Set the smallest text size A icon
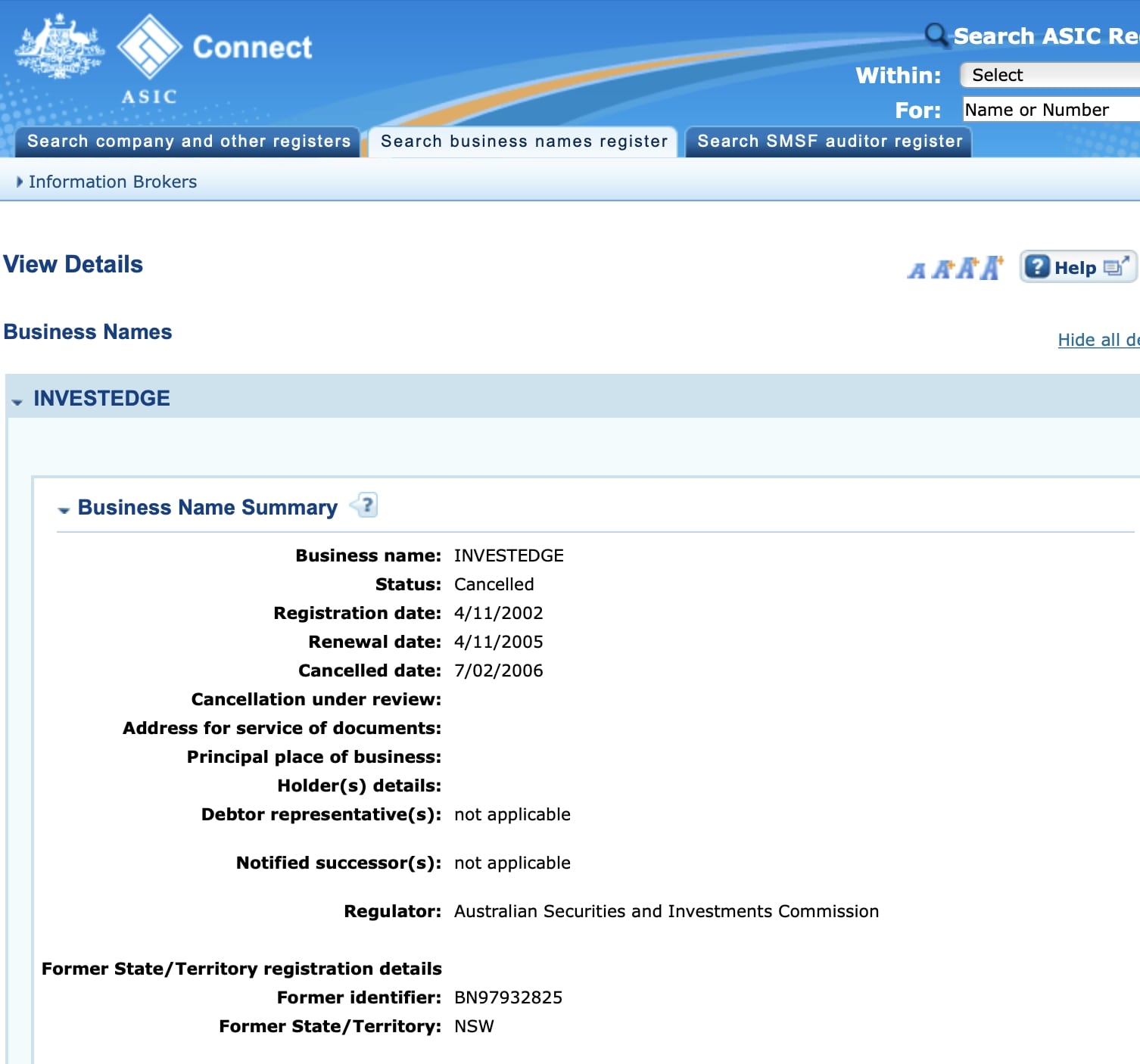The height and width of the screenshot is (1064, 1140). (x=917, y=270)
